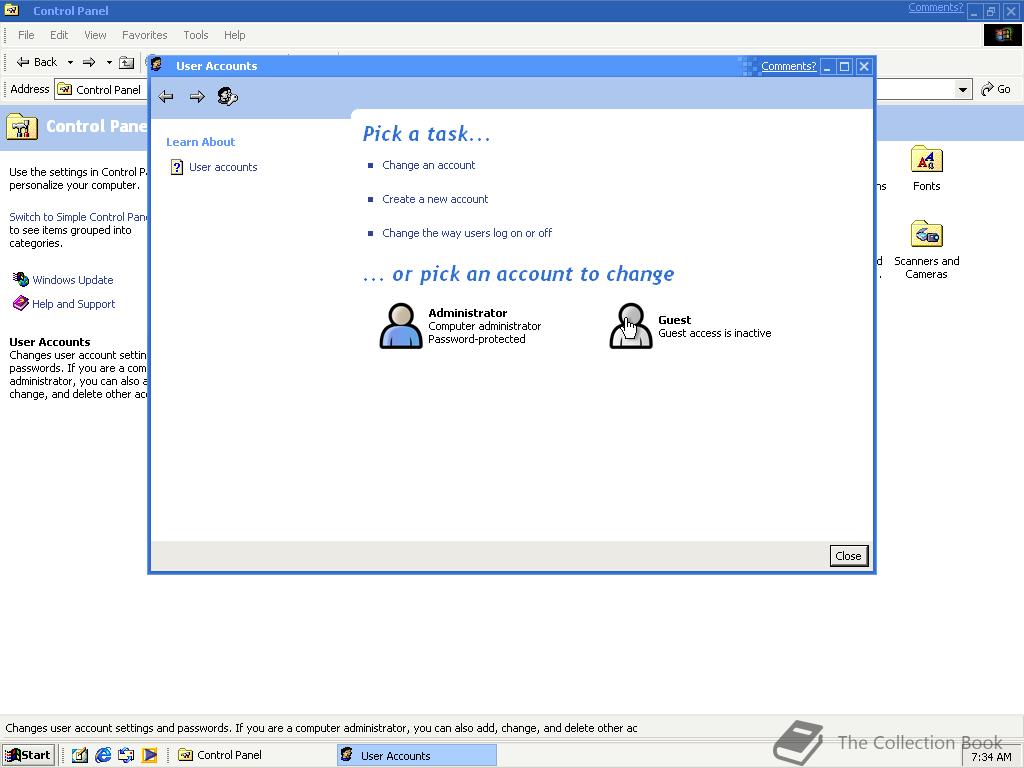Click the Windows Update link text
This screenshot has width=1024, height=768.
pos(72,280)
